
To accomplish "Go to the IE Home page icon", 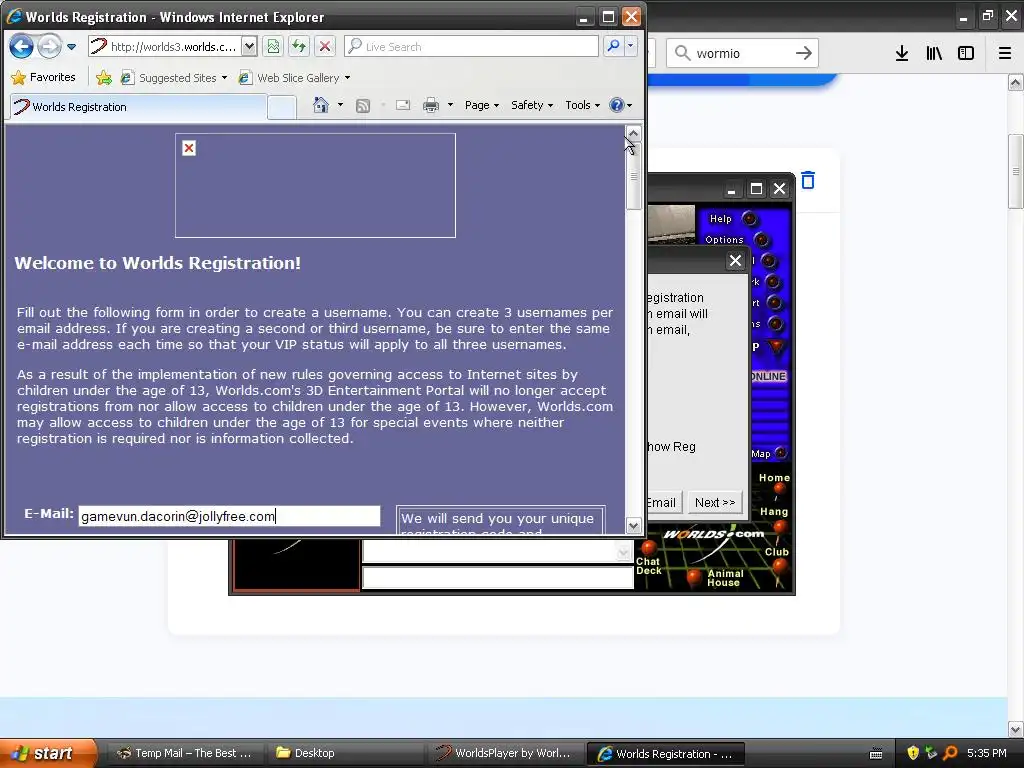I will click(x=321, y=104).
